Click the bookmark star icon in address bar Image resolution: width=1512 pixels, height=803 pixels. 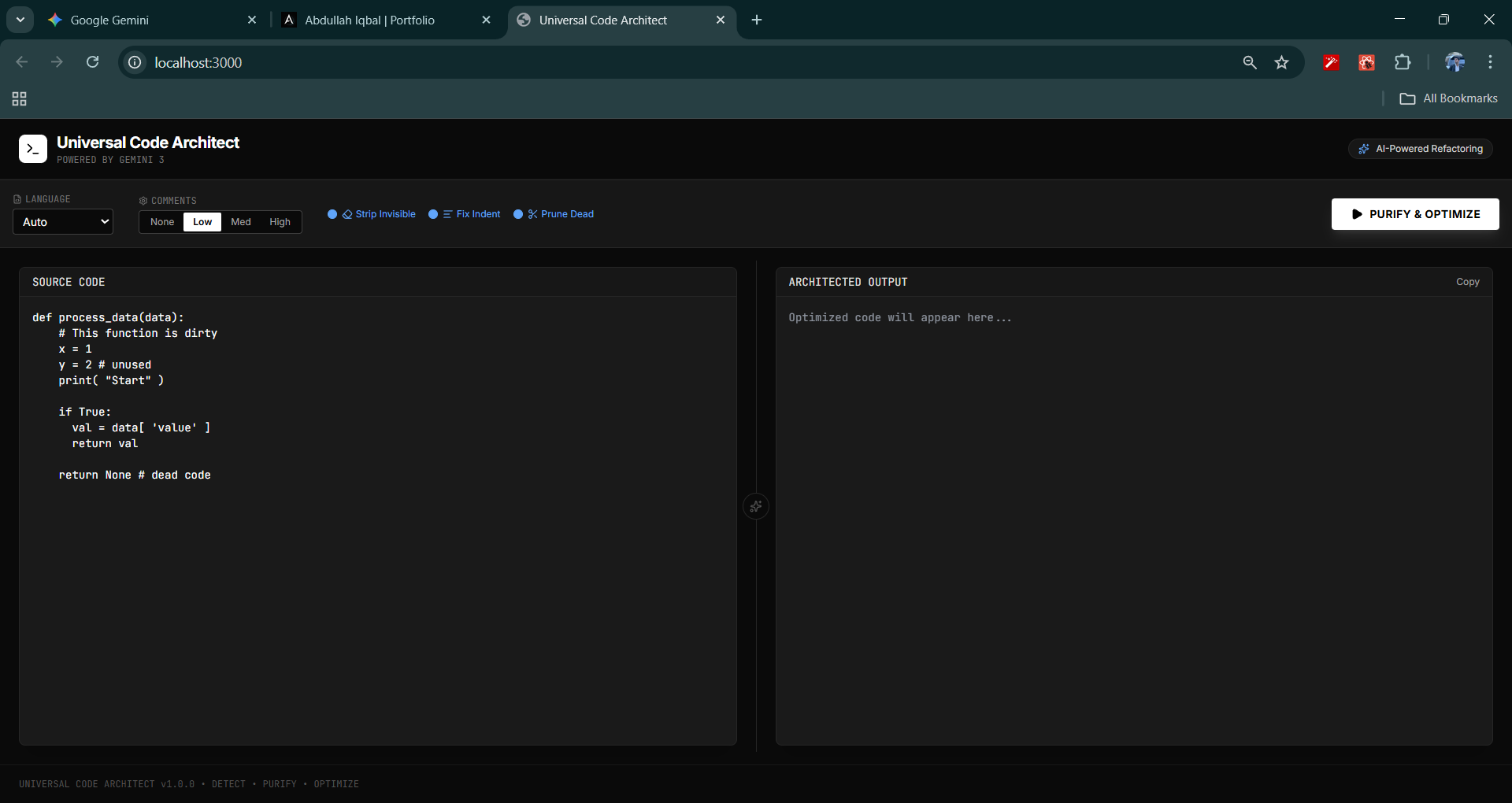coord(1281,62)
